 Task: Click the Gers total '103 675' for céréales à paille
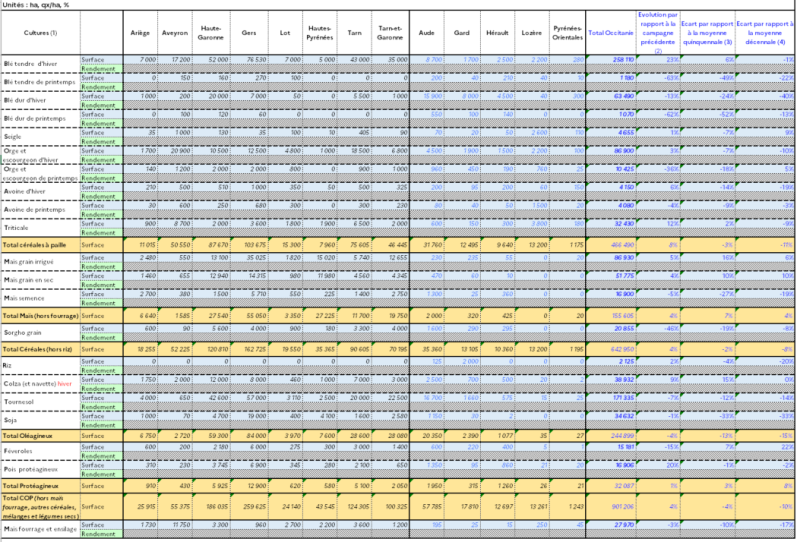pyautogui.click(x=255, y=245)
